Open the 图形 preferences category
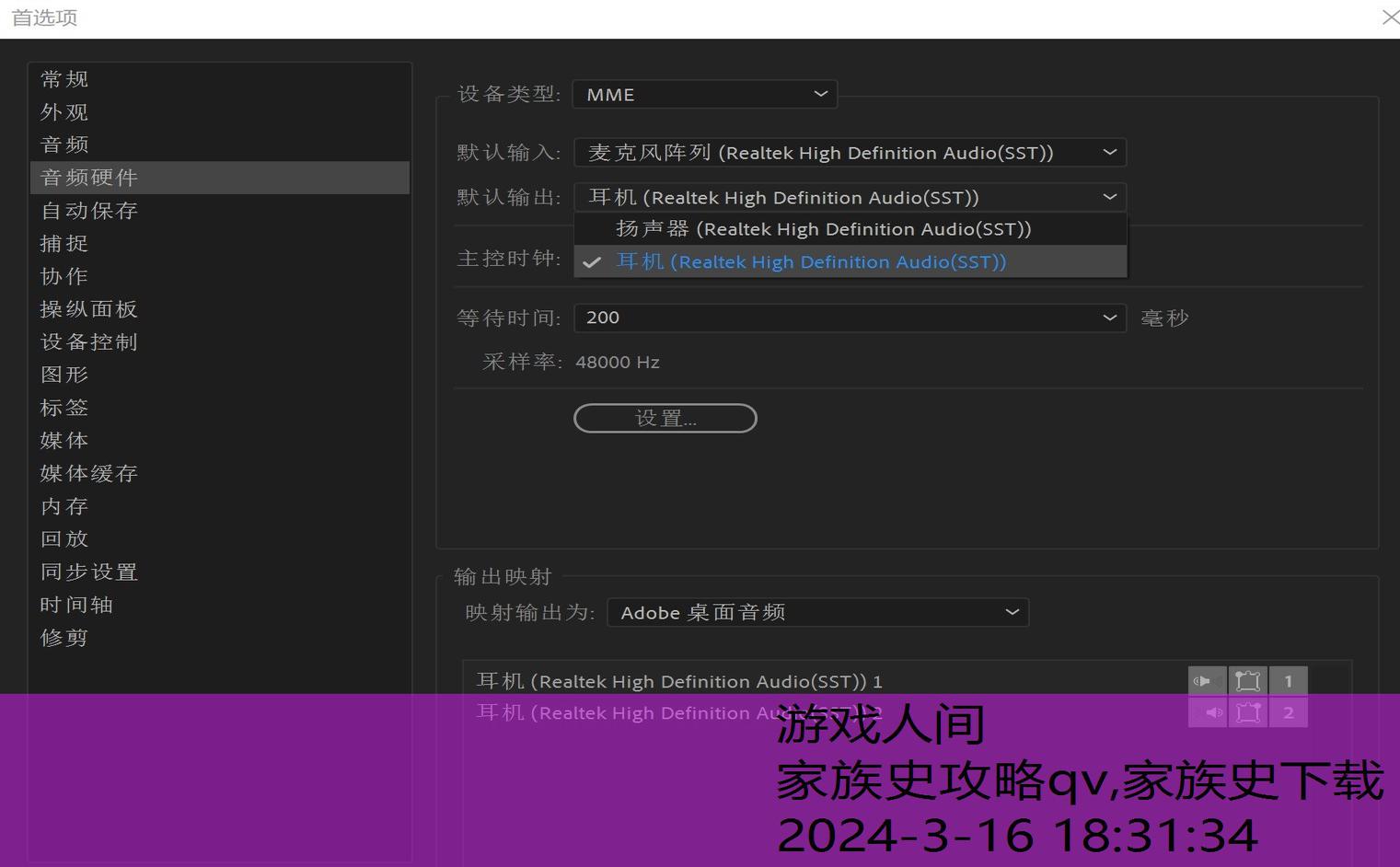The width and height of the screenshot is (1400, 867). click(220, 375)
